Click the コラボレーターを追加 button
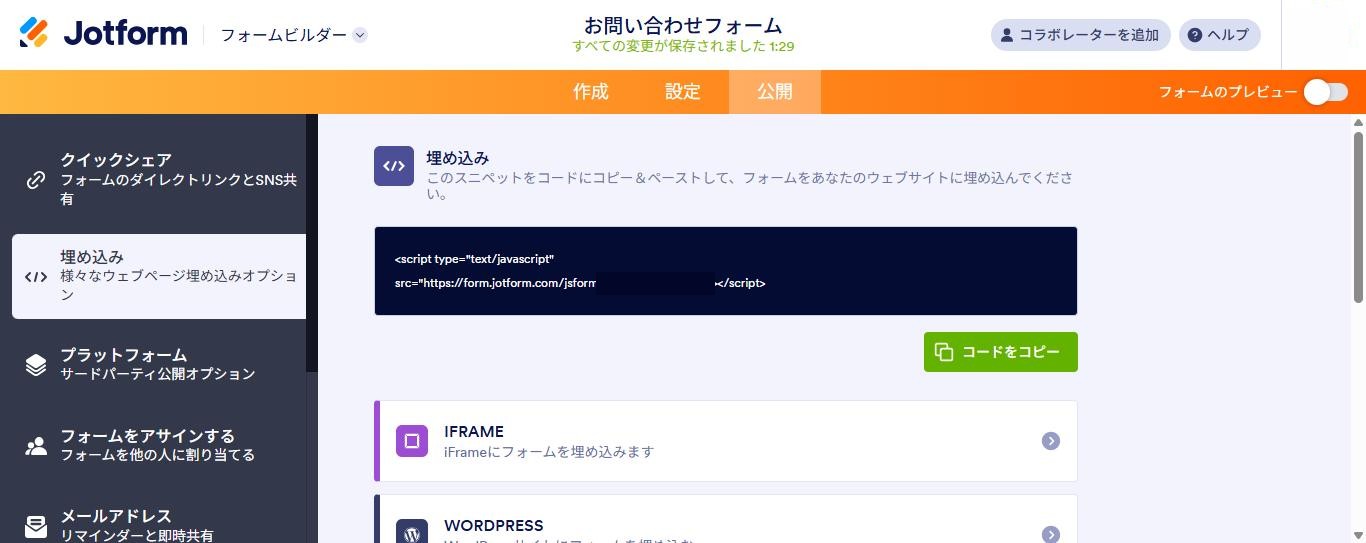 [x=1081, y=35]
